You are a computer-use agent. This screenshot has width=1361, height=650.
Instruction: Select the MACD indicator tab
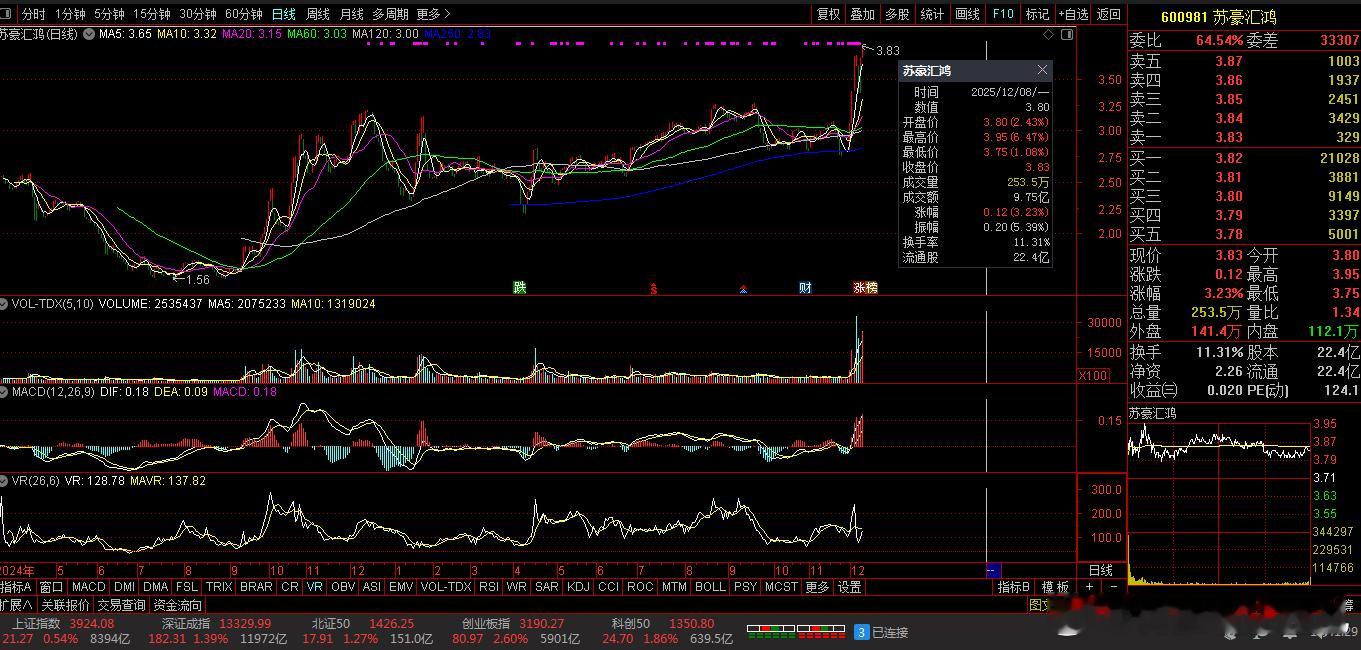pos(88,587)
